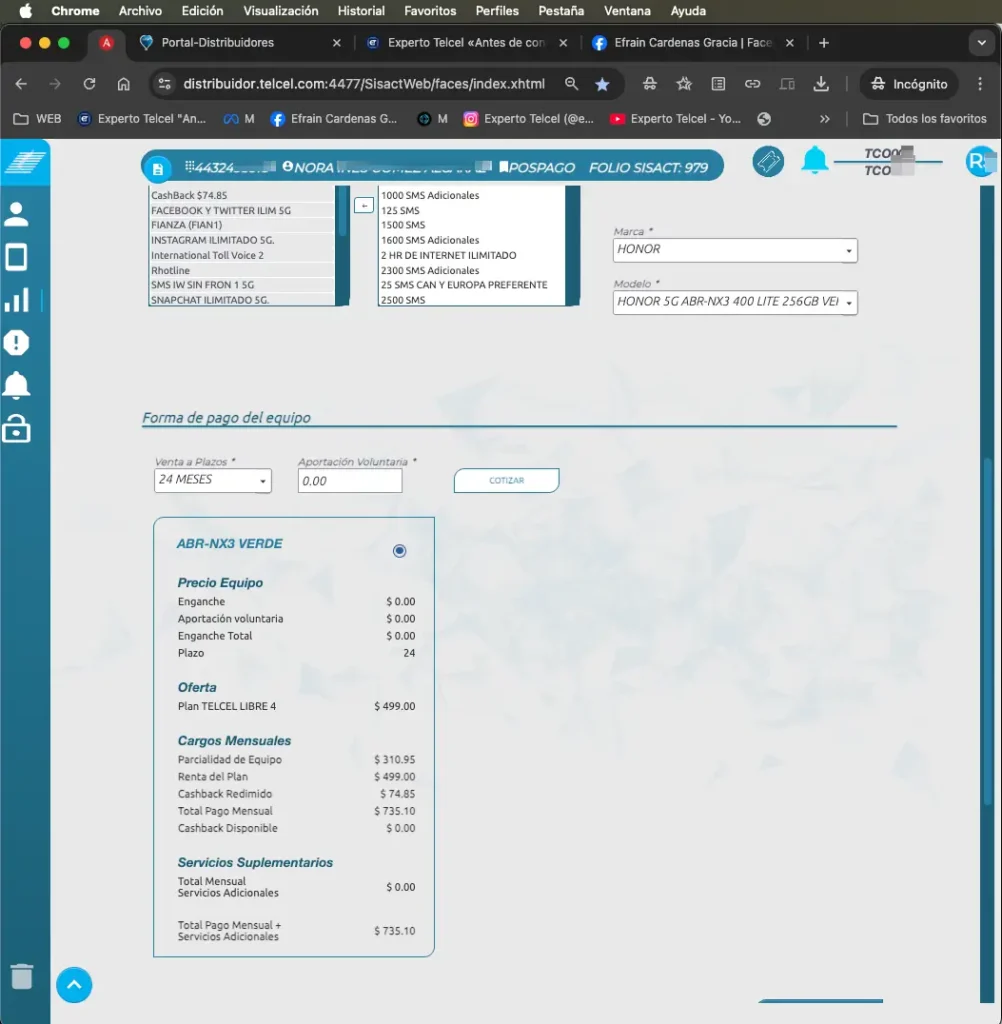Viewport: 1002px width, 1024px height.
Task: Open the WEB bookmarks folder
Action: pos(37,119)
